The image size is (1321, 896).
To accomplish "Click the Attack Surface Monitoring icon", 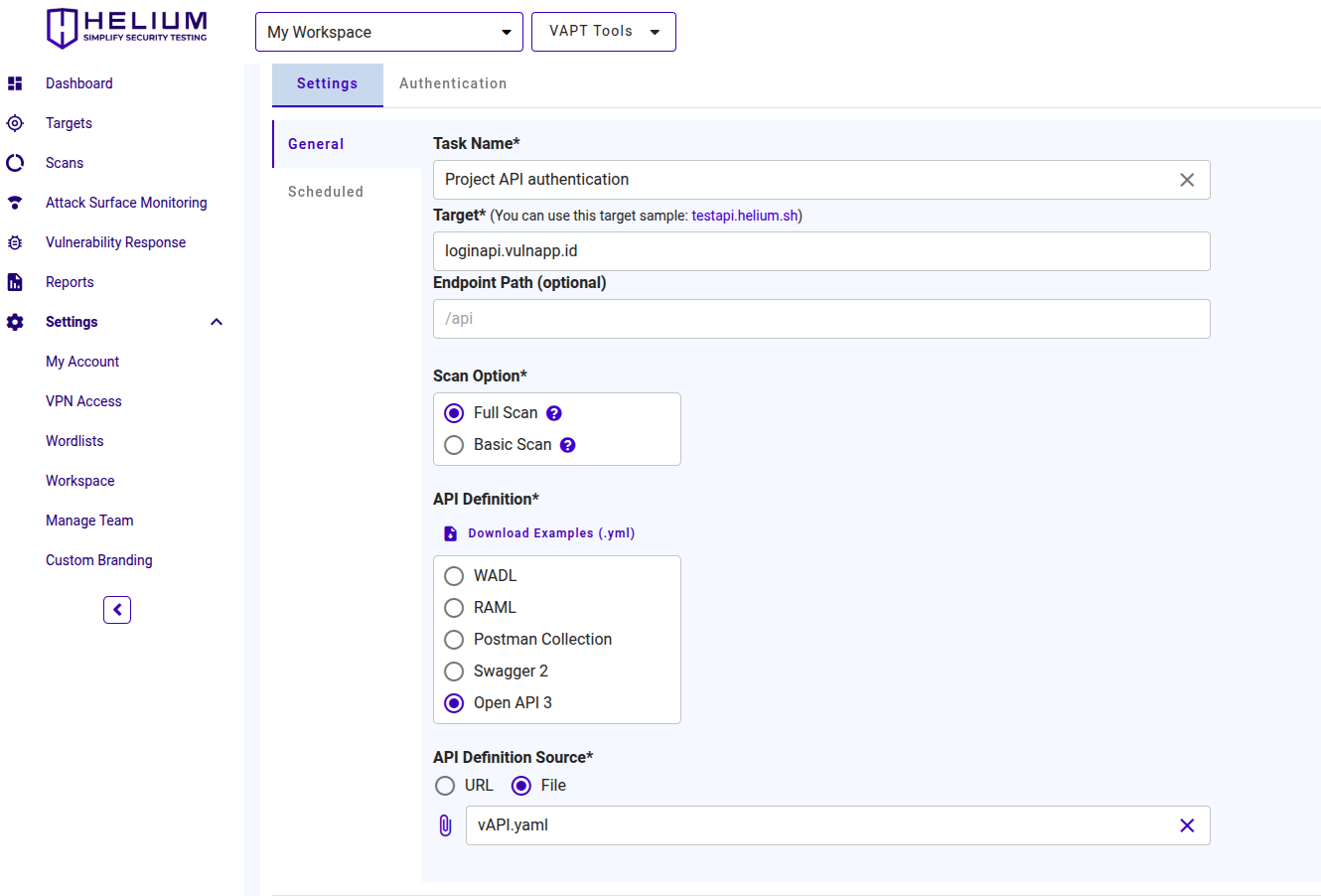I will pyautogui.click(x=15, y=203).
